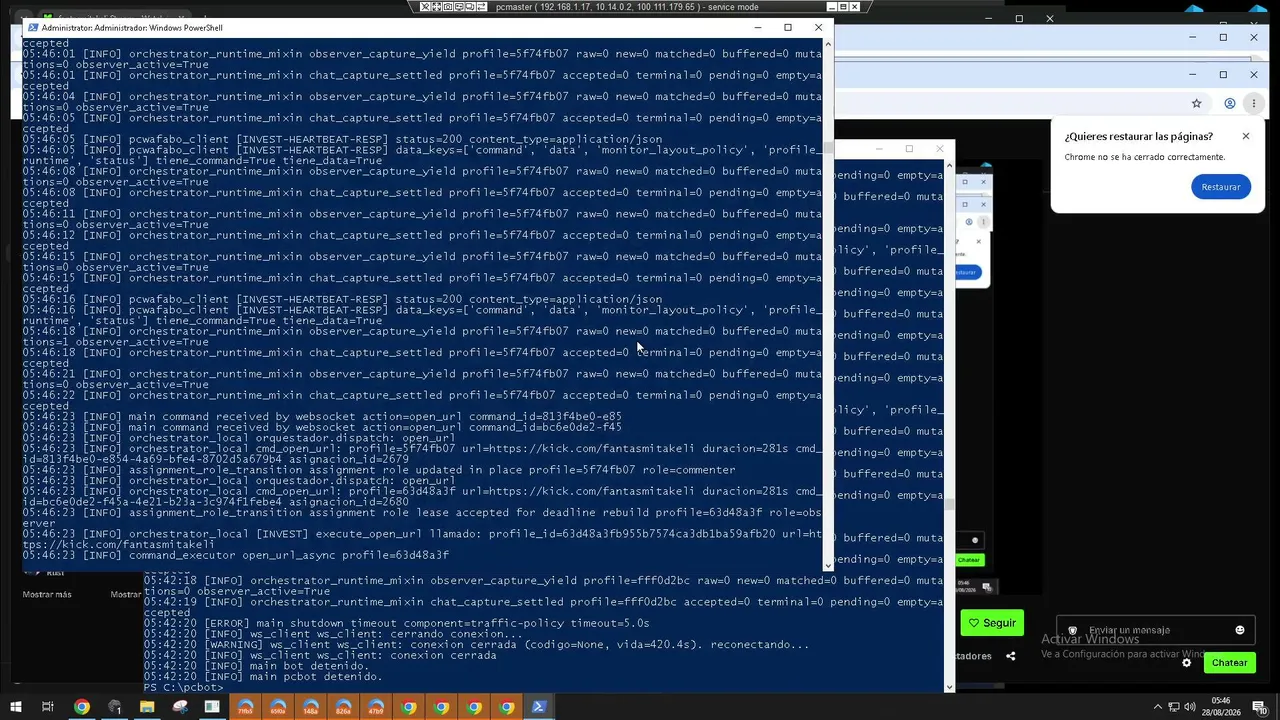Click the front PowerShell window title text
This screenshot has width=1280, height=720.
point(132,28)
